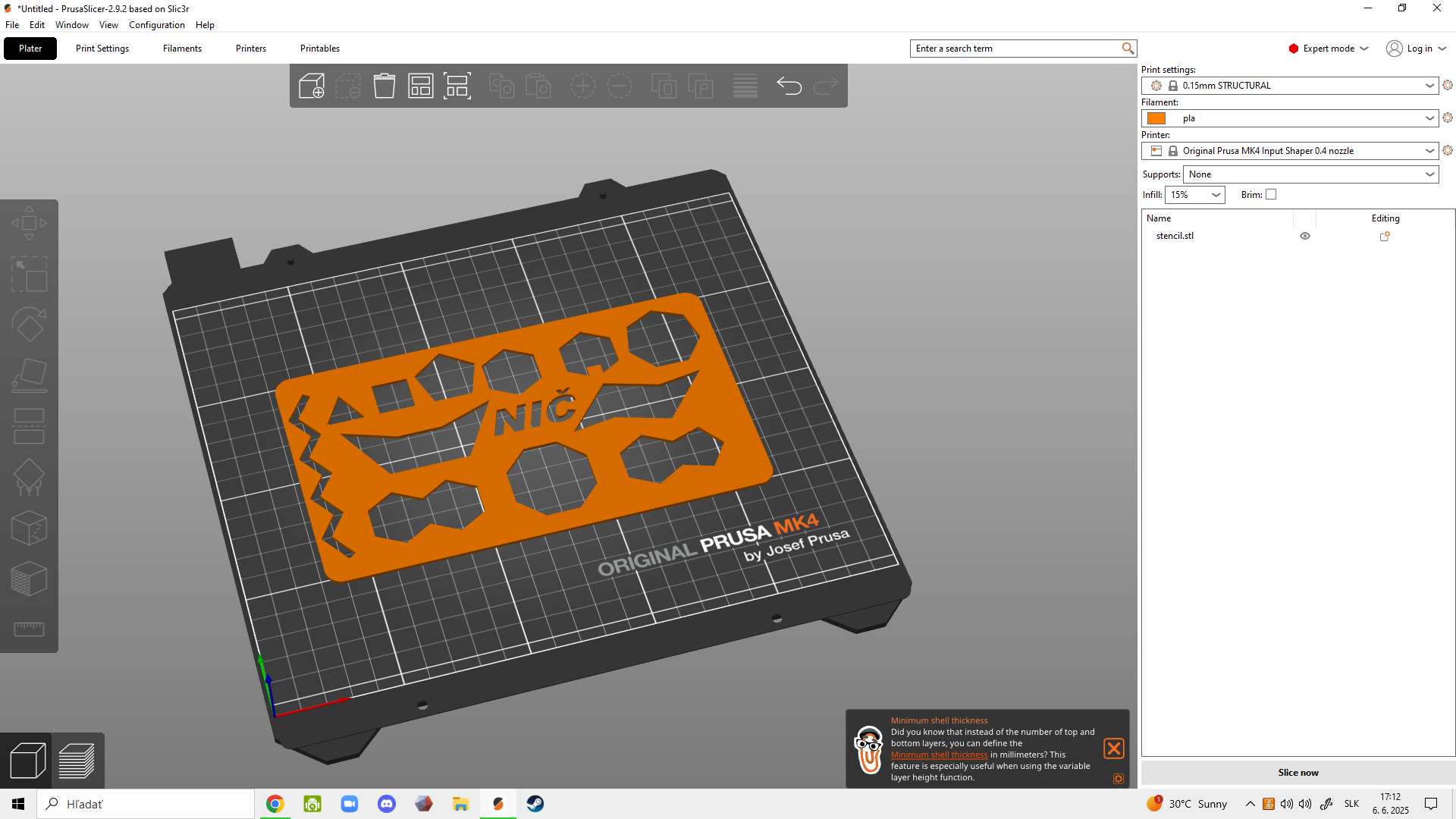Open the File menu
1456x819 pixels.
coord(12,25)
